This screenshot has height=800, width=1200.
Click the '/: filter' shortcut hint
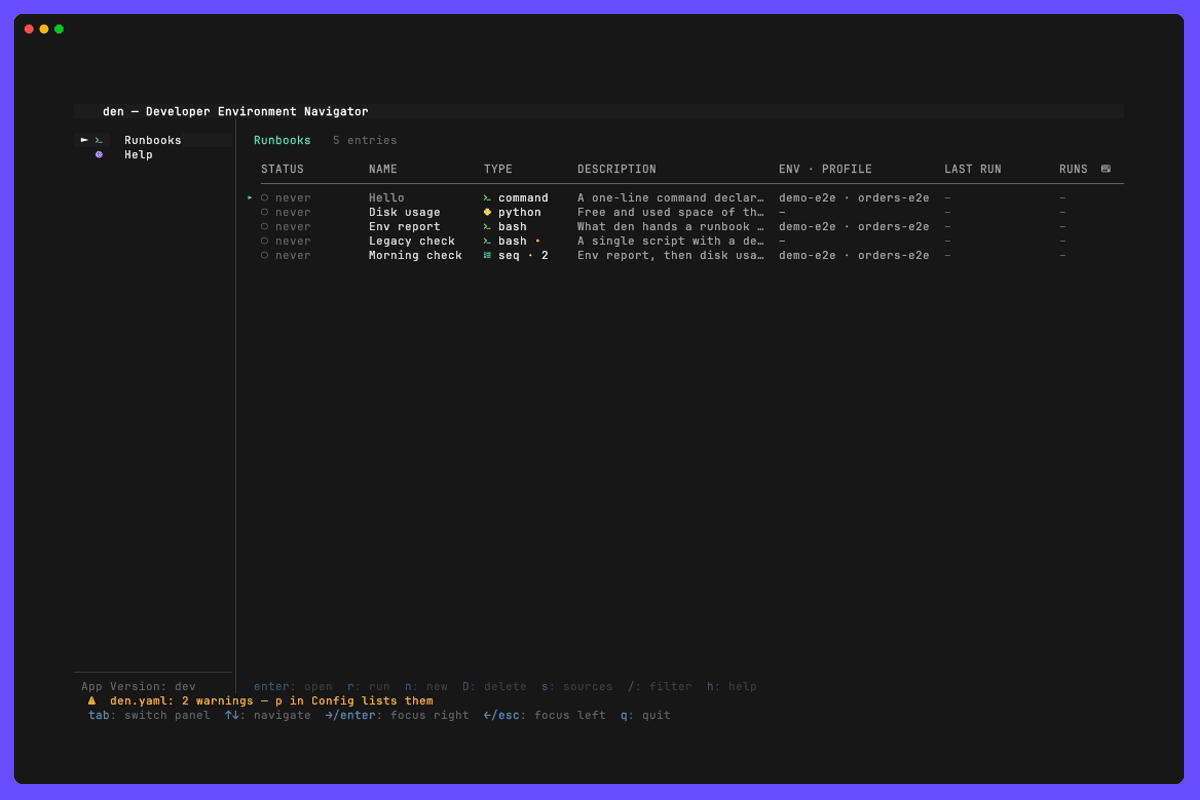pyautogui.click(x=660, y=687)
